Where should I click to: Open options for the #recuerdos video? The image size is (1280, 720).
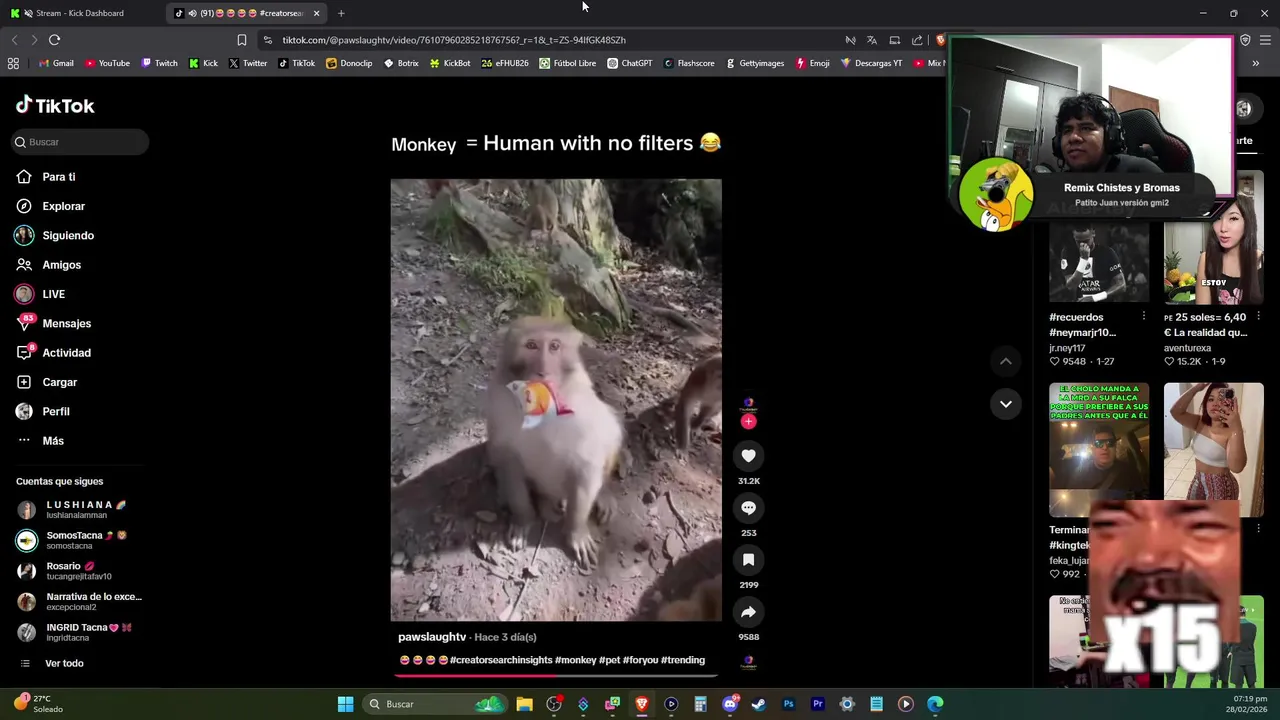point(1144,316)
